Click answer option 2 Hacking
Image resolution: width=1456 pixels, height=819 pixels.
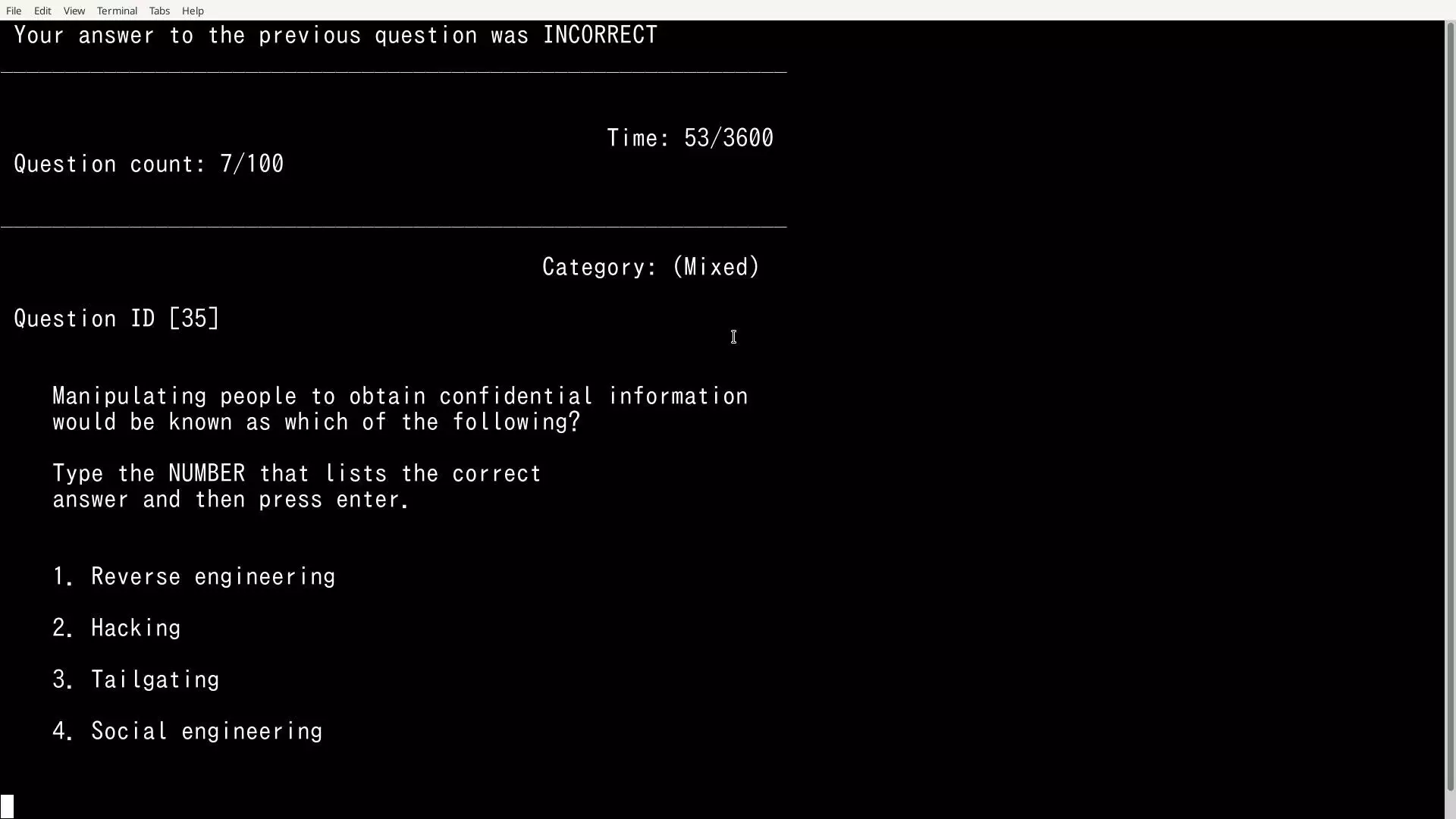(x=135, y=629)
